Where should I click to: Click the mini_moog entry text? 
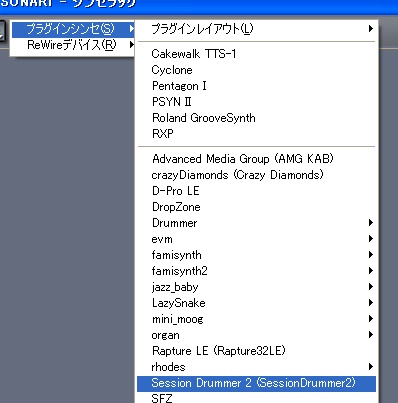(x=177, y=319)
